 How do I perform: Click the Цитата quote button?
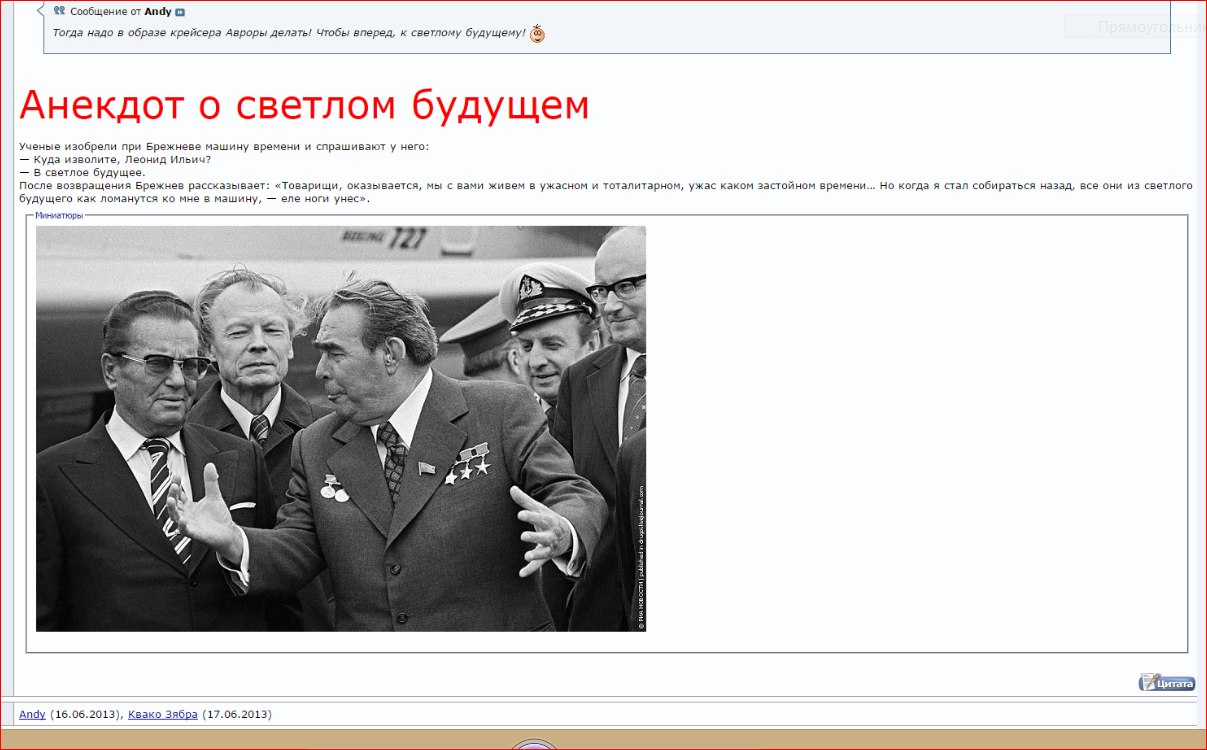(1167, 683)
